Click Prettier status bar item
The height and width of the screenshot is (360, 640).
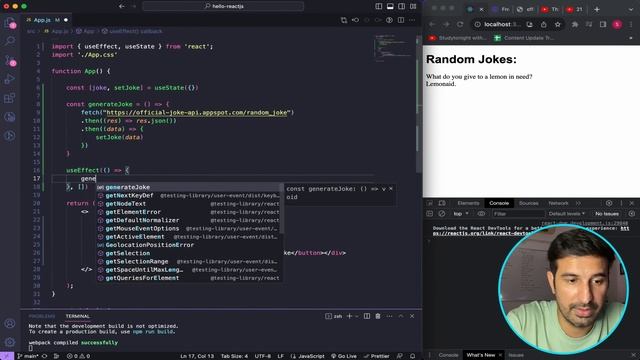pyautogui.click(x=377, y=356)
